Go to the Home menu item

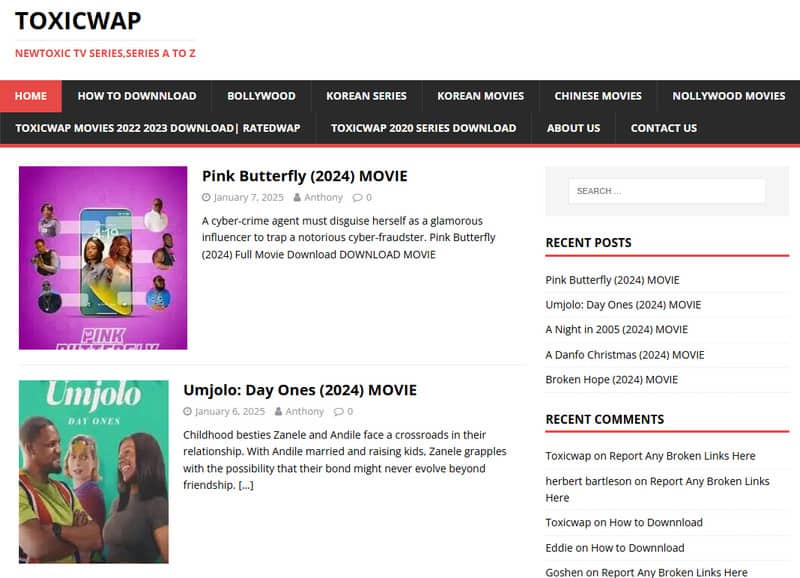[x=31, y=96]
